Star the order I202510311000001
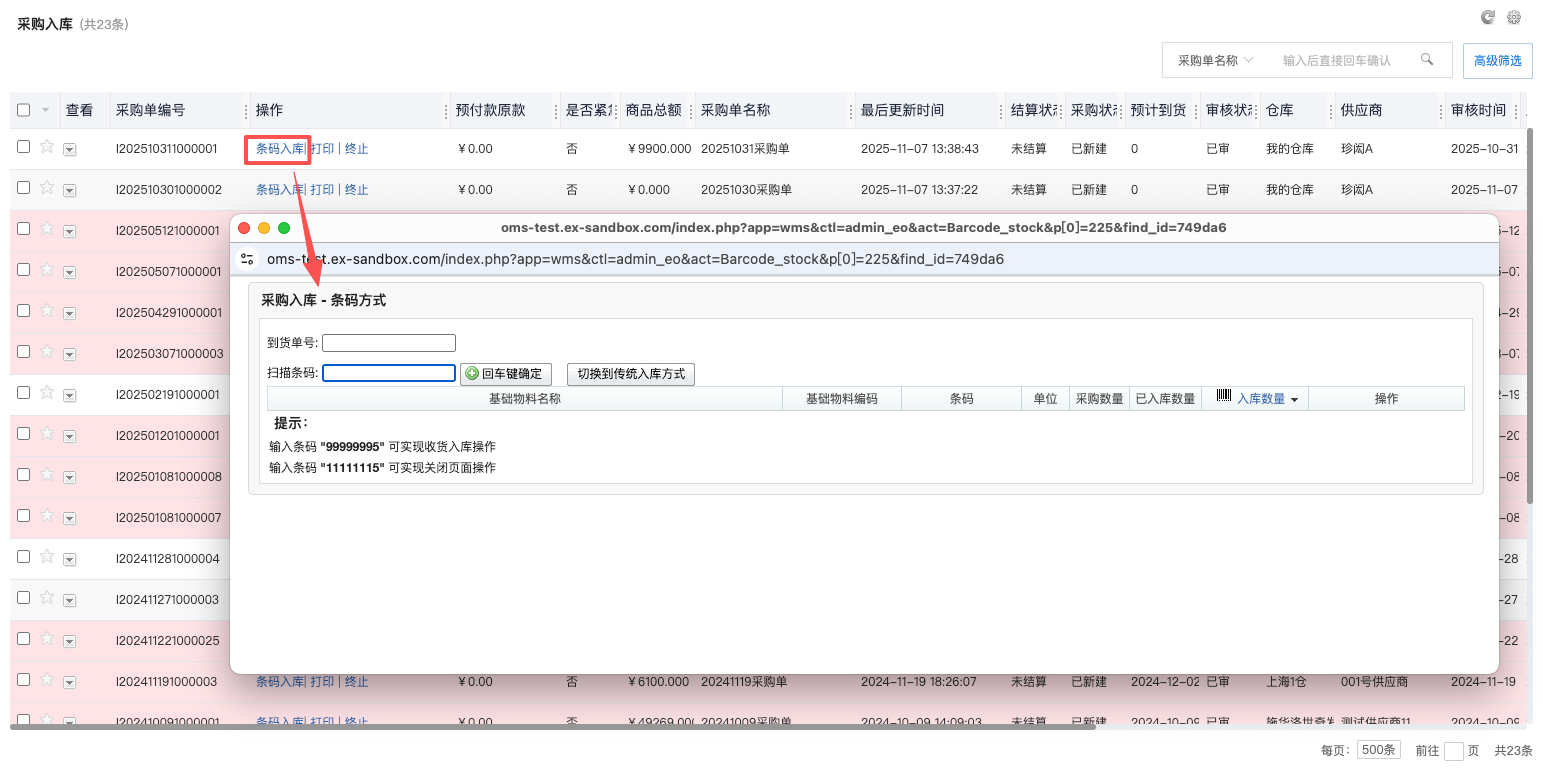Viewport: 1543px width, 770px height. pos(46,148)
